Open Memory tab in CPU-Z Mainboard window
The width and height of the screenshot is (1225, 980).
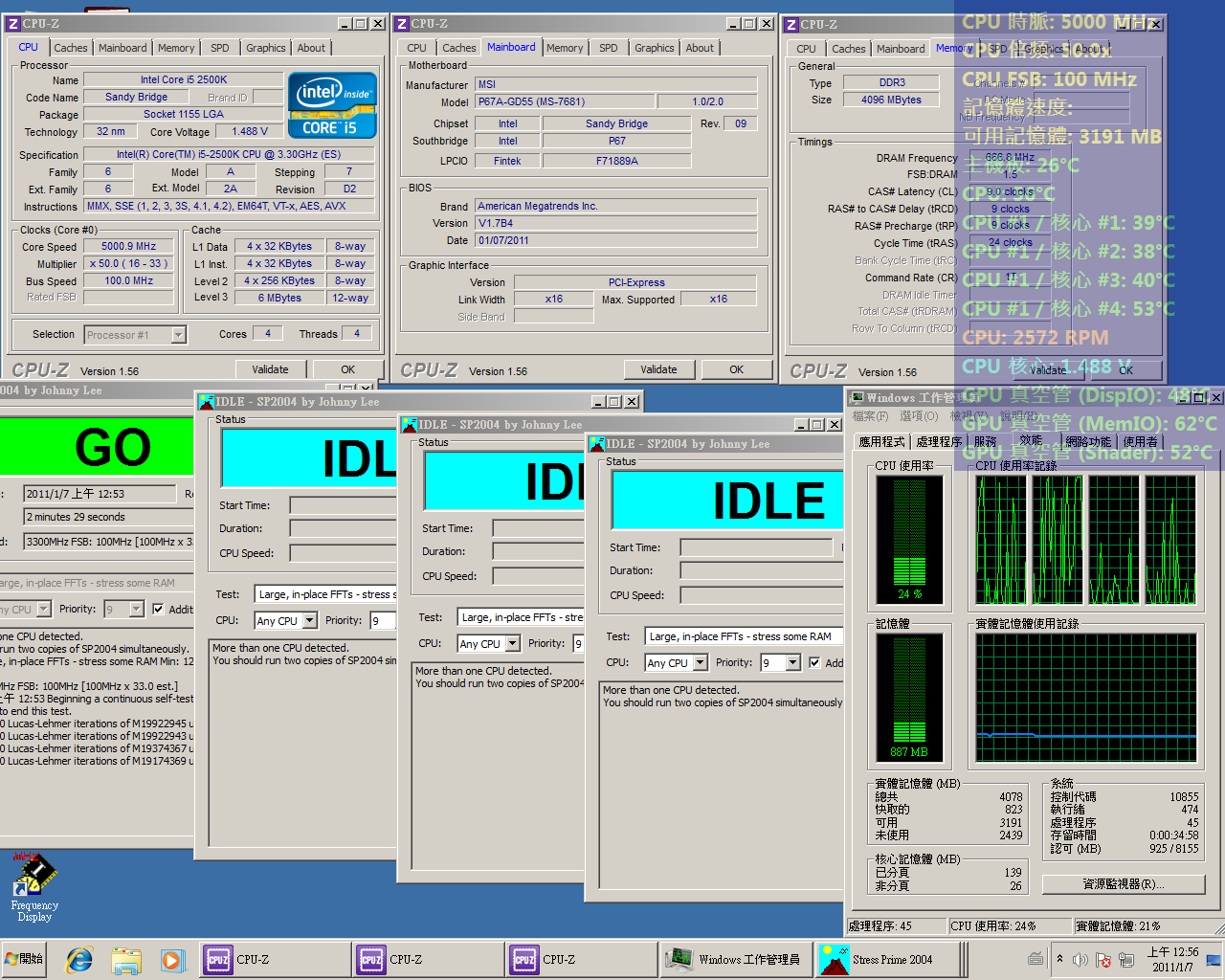(x=565, y=48)
